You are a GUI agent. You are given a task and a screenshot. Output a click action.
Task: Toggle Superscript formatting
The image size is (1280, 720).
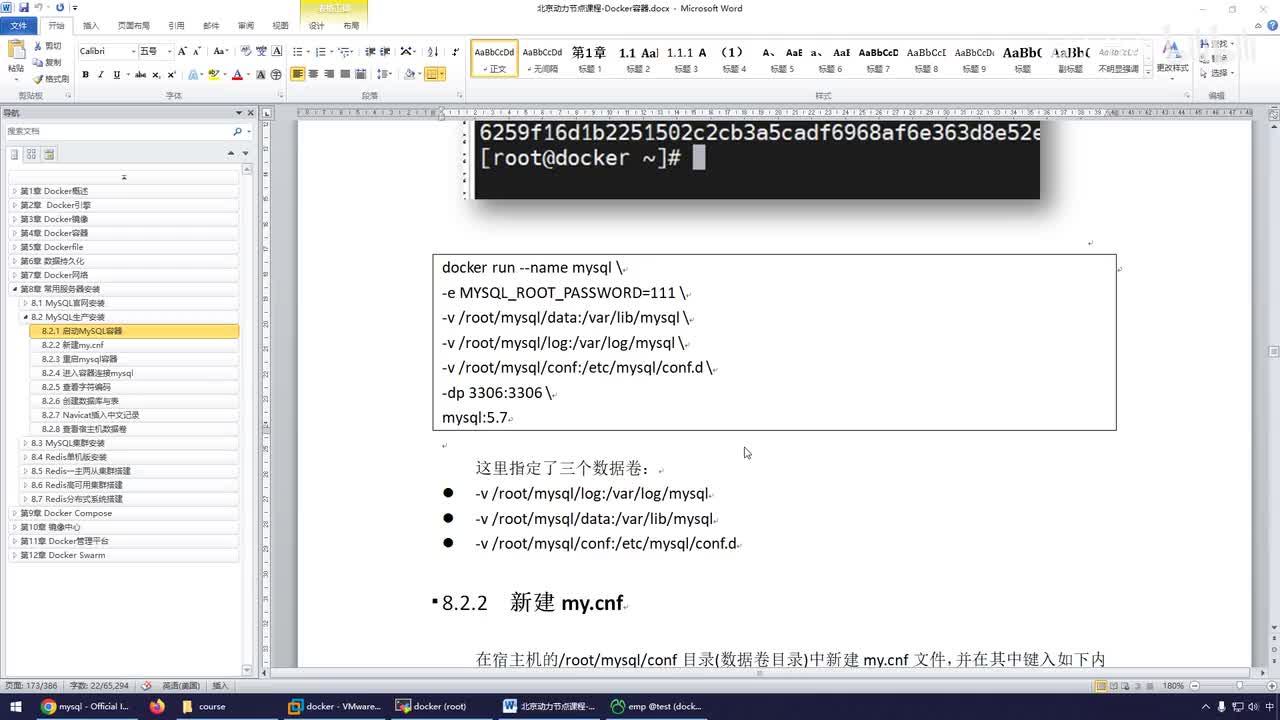(x=171, y=74)
